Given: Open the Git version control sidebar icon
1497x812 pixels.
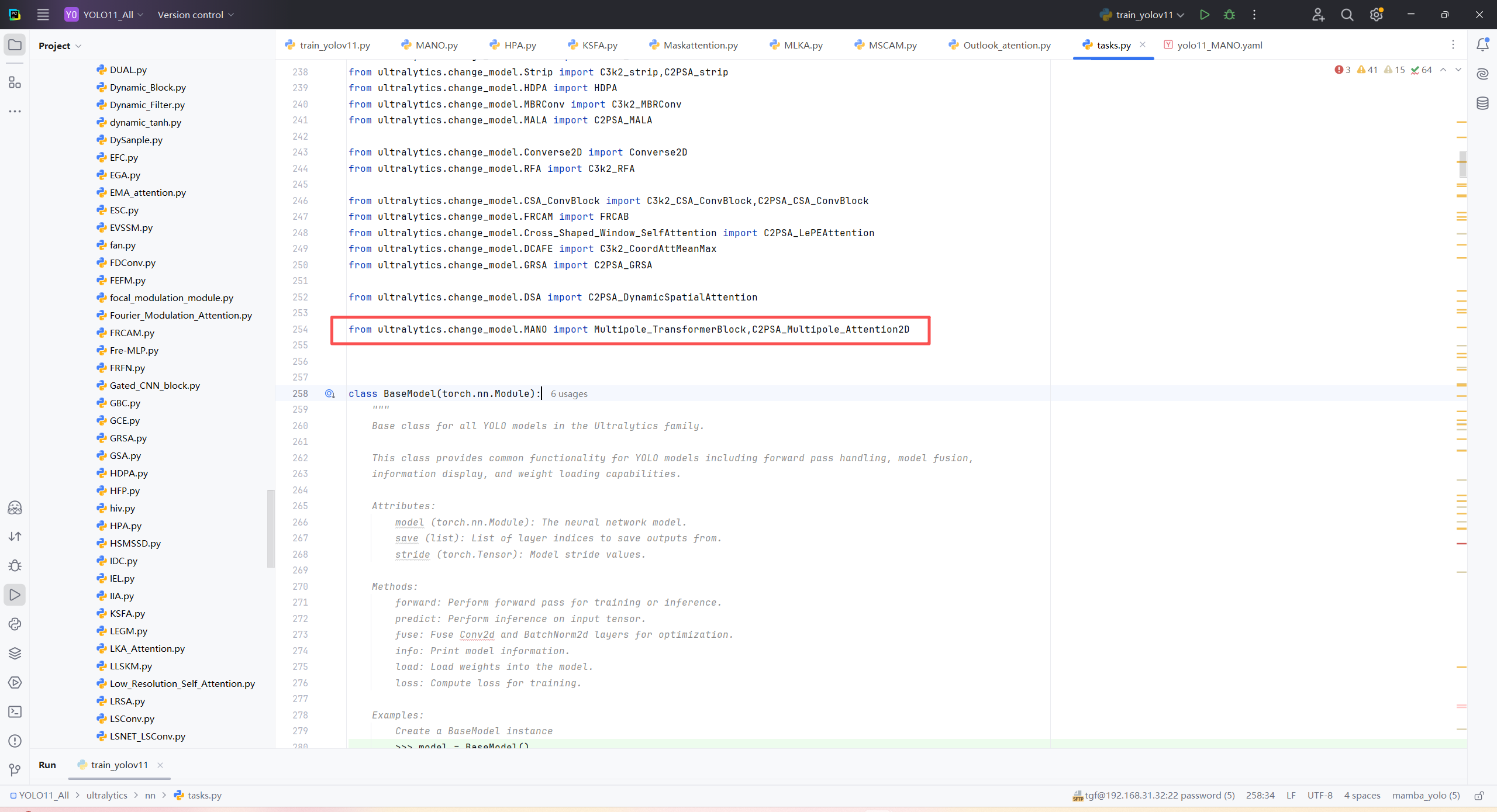Looking at the screenshot, I should pos(15,770).
